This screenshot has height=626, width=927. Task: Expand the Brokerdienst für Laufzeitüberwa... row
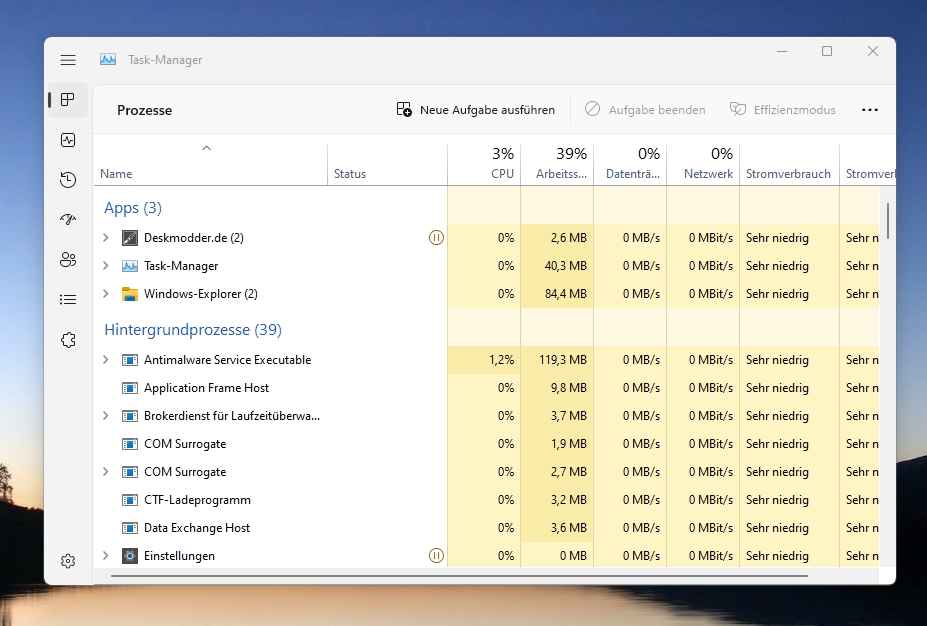[x=106, y=416]
